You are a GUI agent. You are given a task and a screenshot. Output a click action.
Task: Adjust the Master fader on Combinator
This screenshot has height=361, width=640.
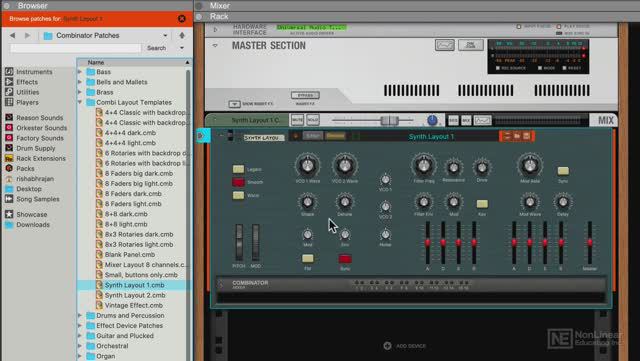[590, 243]
